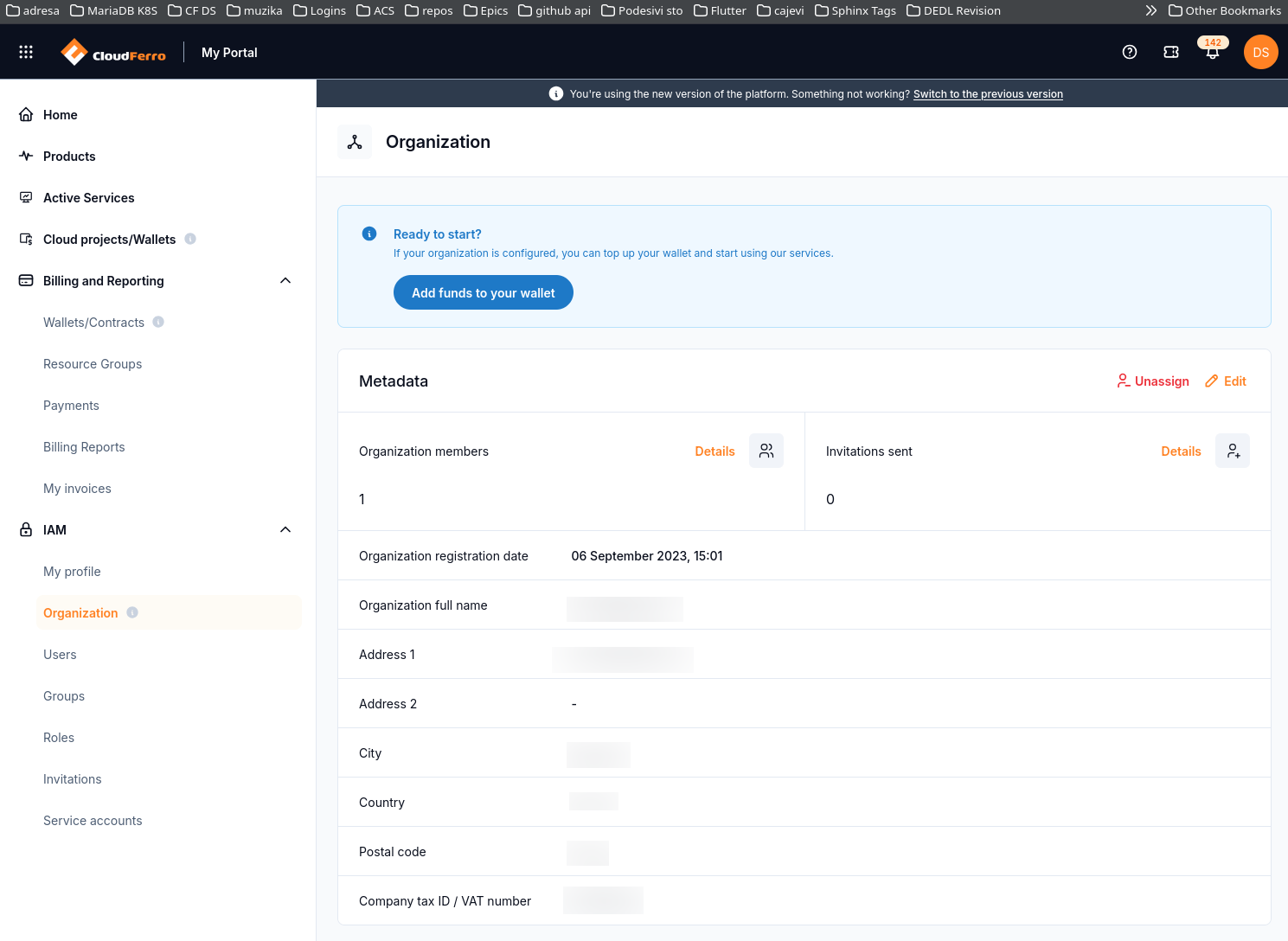1288x941 pixels.
Task: Open the voucher ticket icon in header
Action: [1171, 52]
